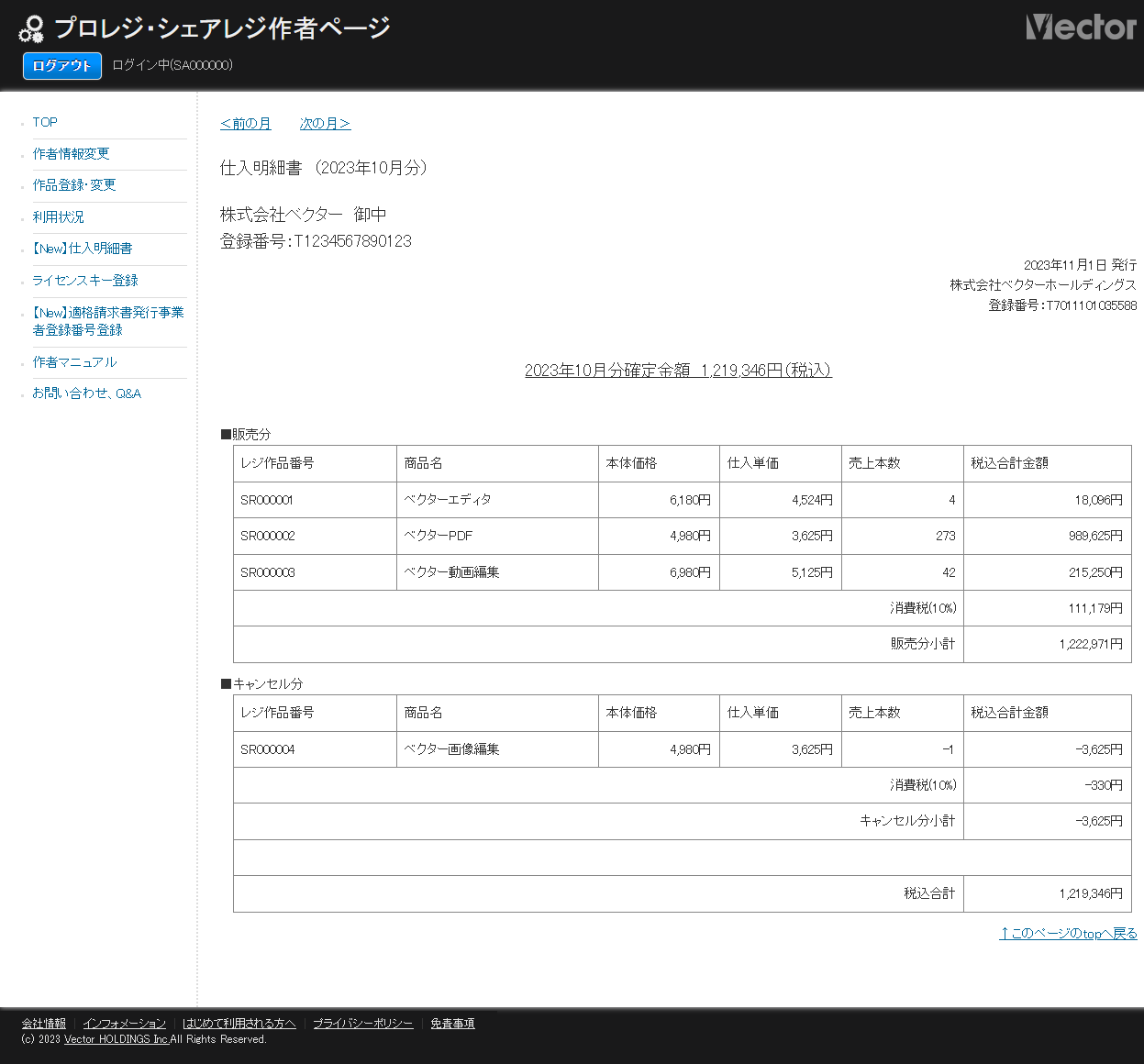Open インフォメーション footer link
Image resolution: width=1144 pixels, height=1064 pixels.
click(x=125, y=1023)
